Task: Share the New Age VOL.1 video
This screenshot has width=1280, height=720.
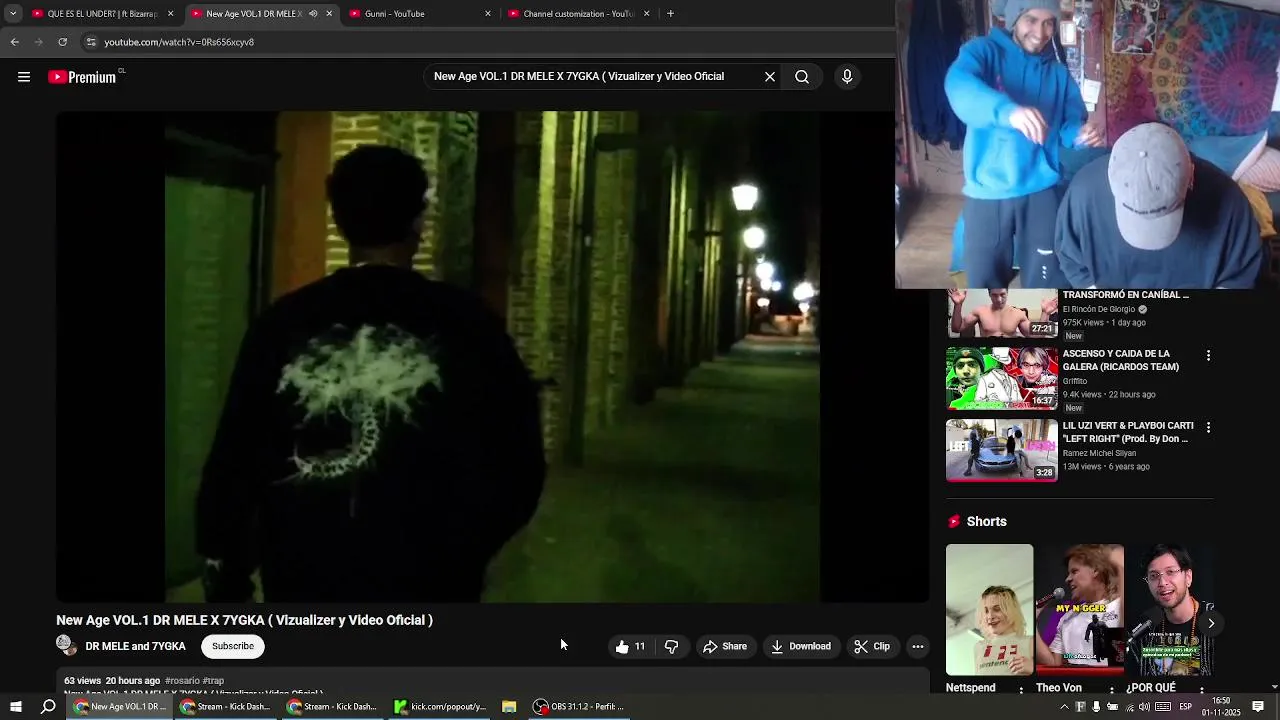Action: pos(725,647)
